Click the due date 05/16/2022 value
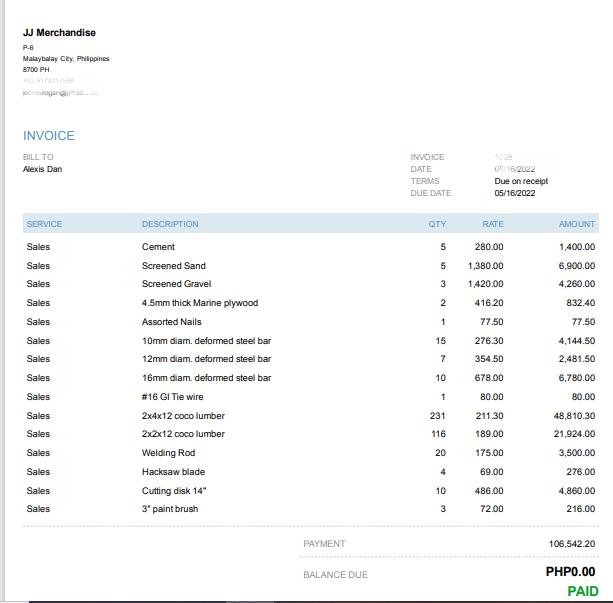This screenshot has height=603, width=613. point(514,193)
